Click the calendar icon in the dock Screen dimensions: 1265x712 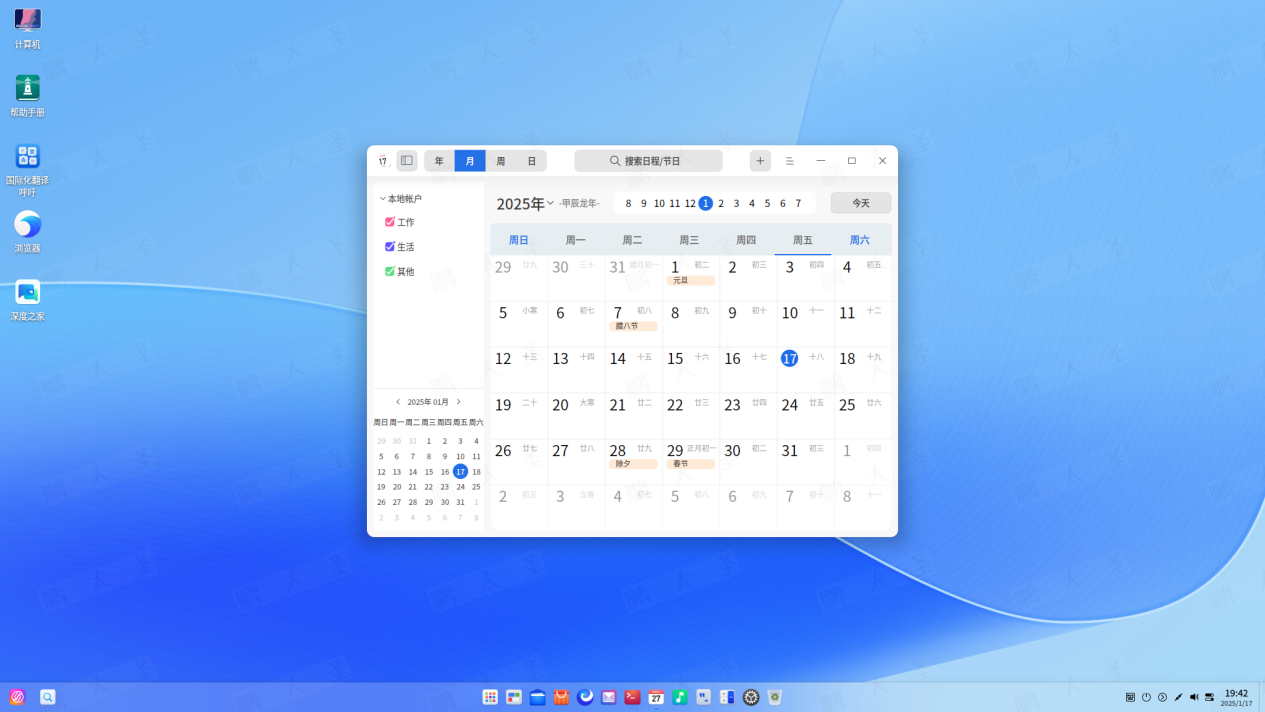(656, 697)
